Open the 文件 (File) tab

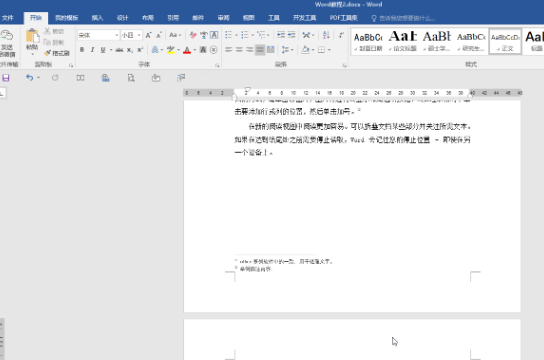[7, 18]
